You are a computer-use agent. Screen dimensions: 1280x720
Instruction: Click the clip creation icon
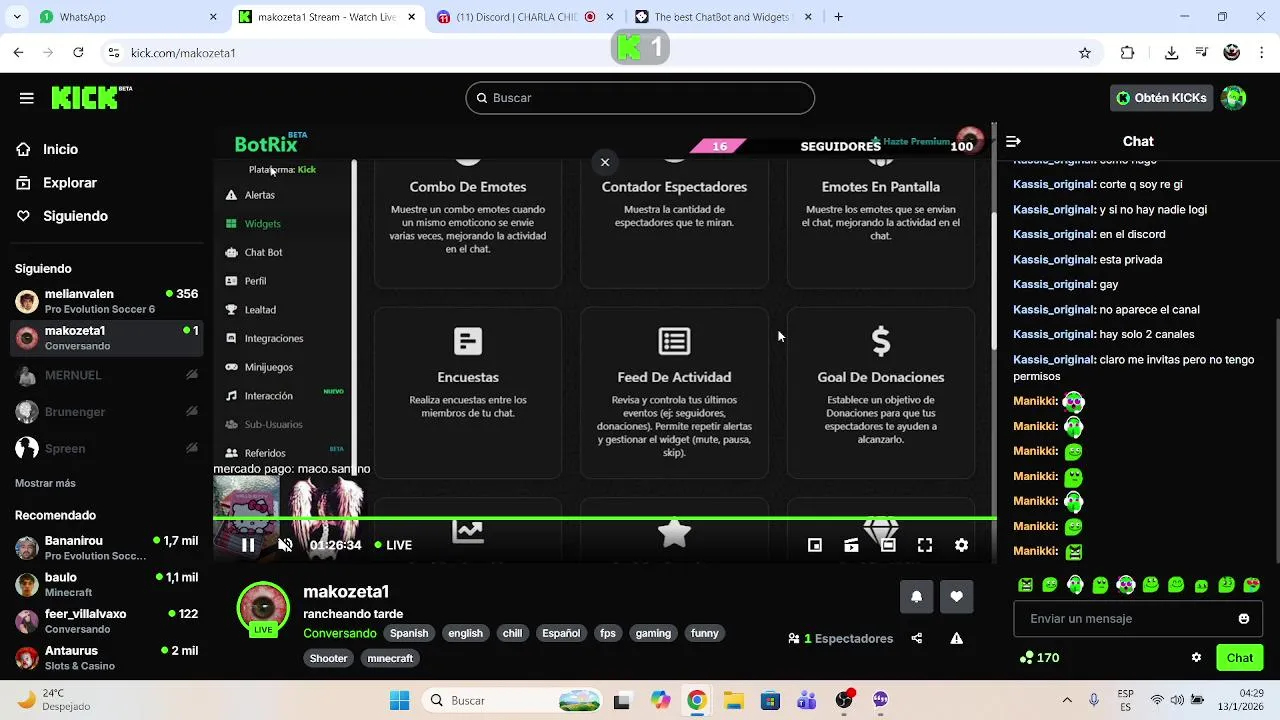851,545
